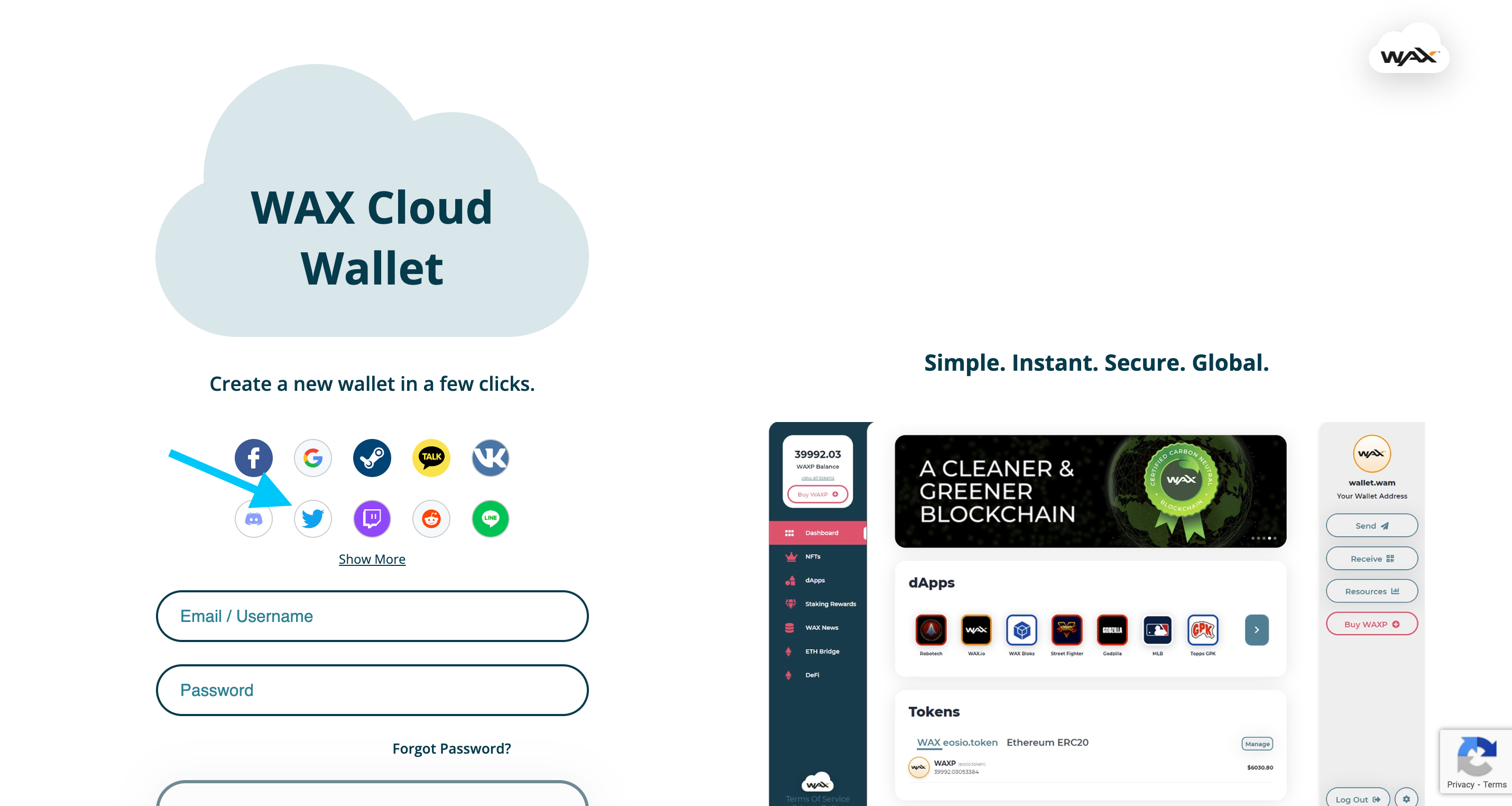Click the Forgot Password link

(453, 748)
